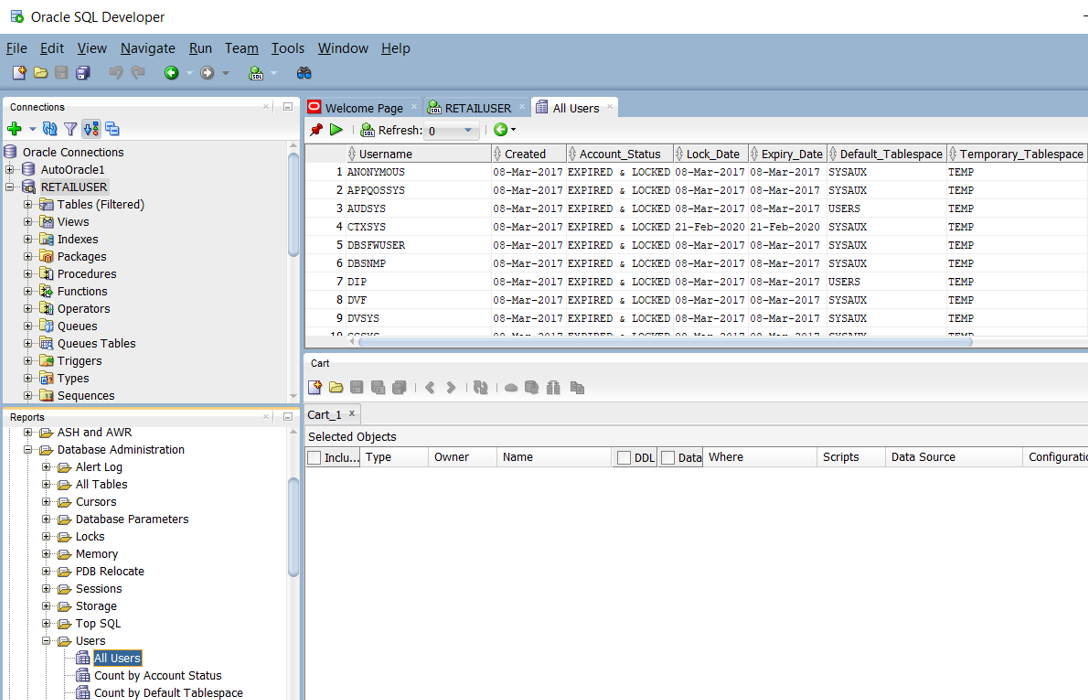Toggle the Include column checkbox
The image size is (1088, 700).
(x=315, y=458)
